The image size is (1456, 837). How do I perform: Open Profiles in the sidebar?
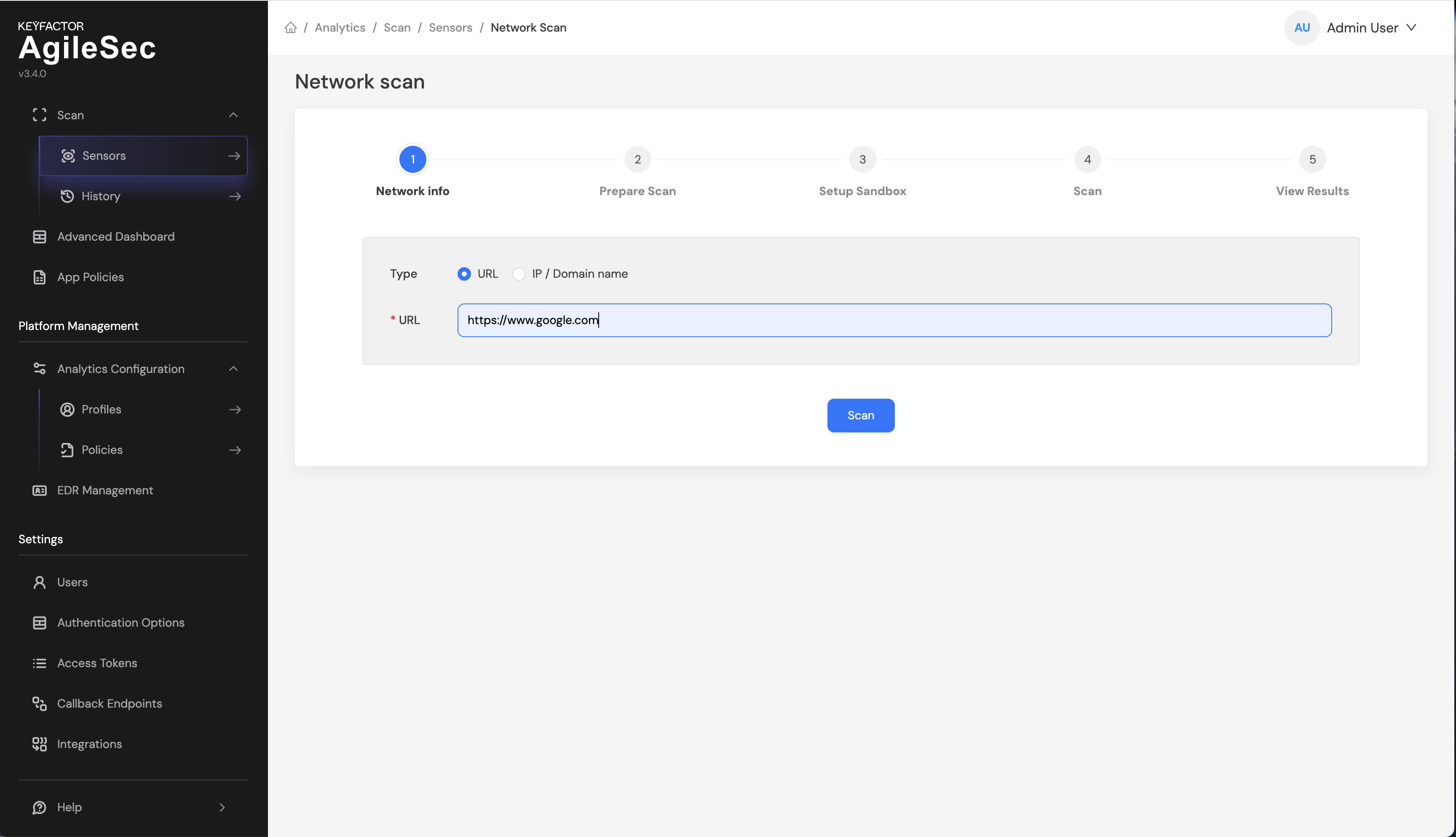tap(102, 409)
